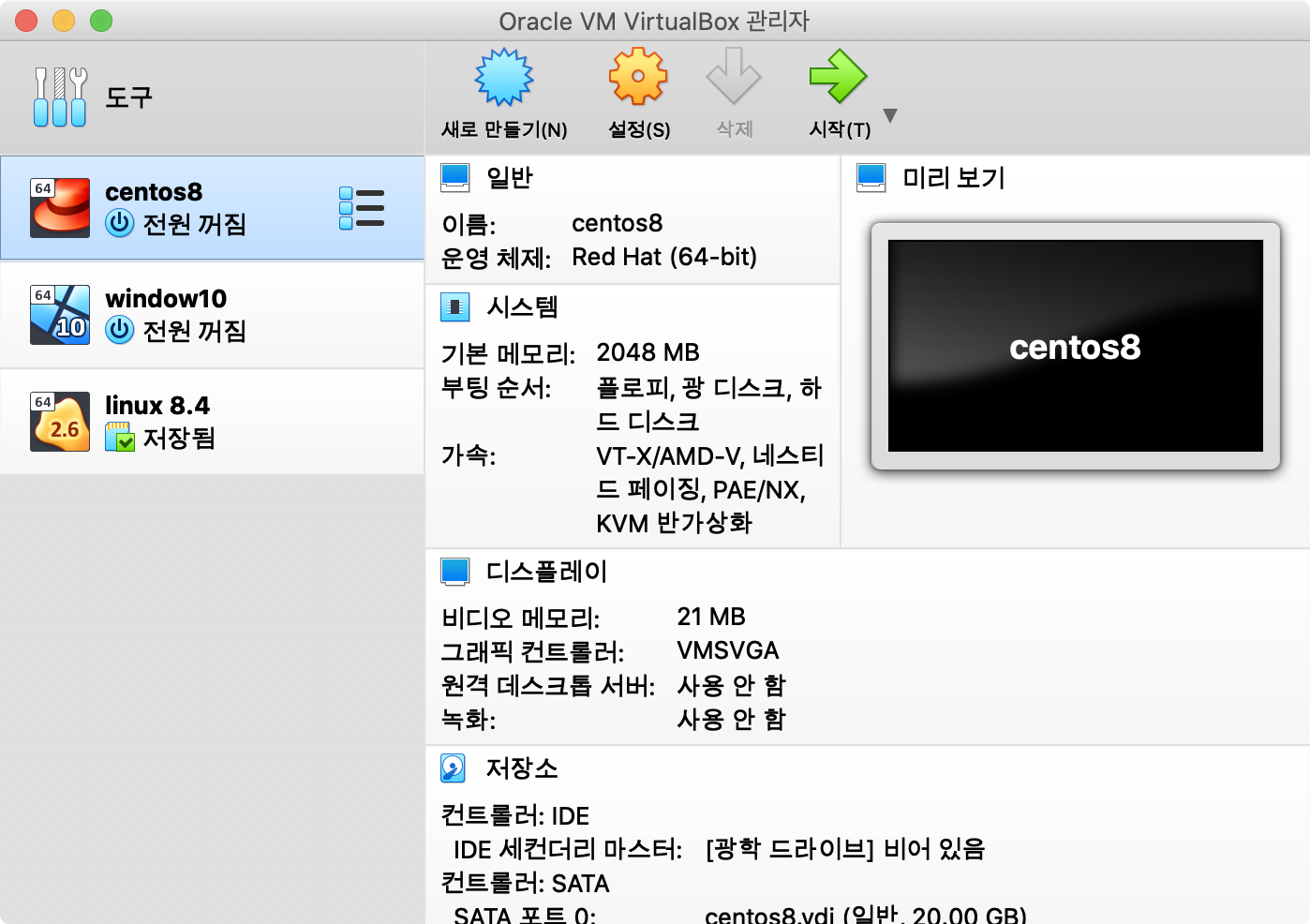Click the VMSVGA graphics controller value
The height and width of the screenshot is (924, 1310).
click(728, 650)
